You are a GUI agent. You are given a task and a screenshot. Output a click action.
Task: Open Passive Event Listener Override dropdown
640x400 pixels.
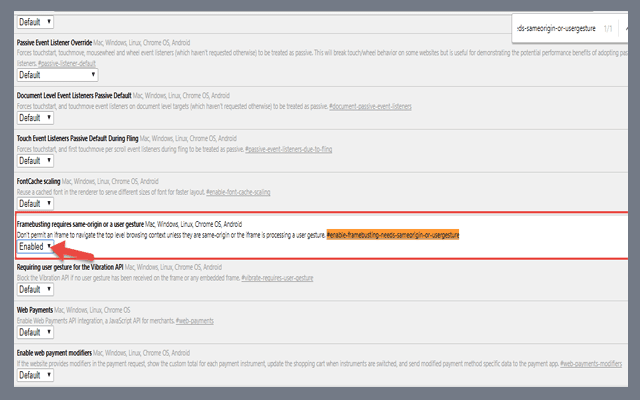(58, 75)
